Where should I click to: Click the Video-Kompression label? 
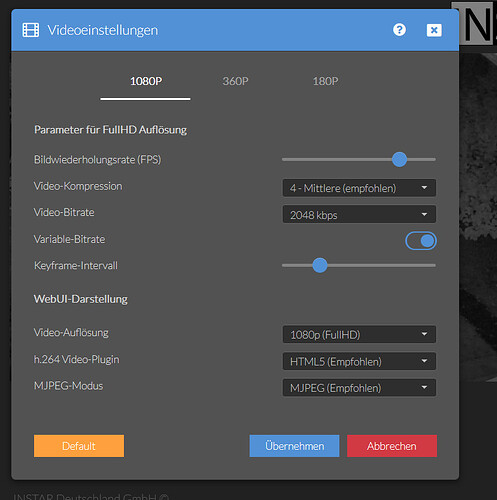[x=78, y=186]
